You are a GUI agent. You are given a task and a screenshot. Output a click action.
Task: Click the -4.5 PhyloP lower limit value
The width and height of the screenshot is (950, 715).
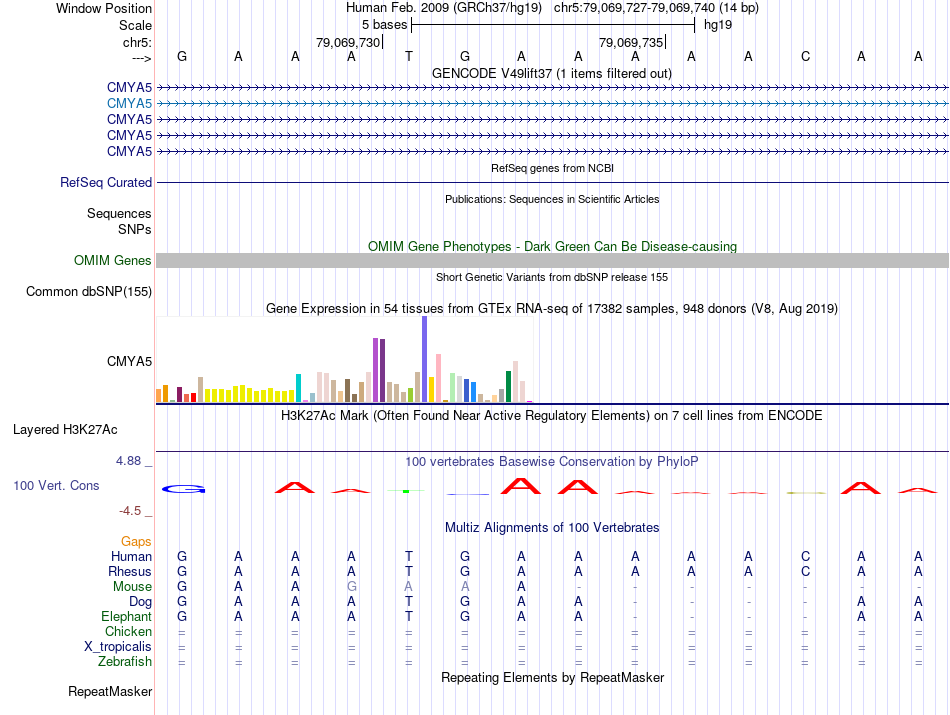tap(130, 511)
